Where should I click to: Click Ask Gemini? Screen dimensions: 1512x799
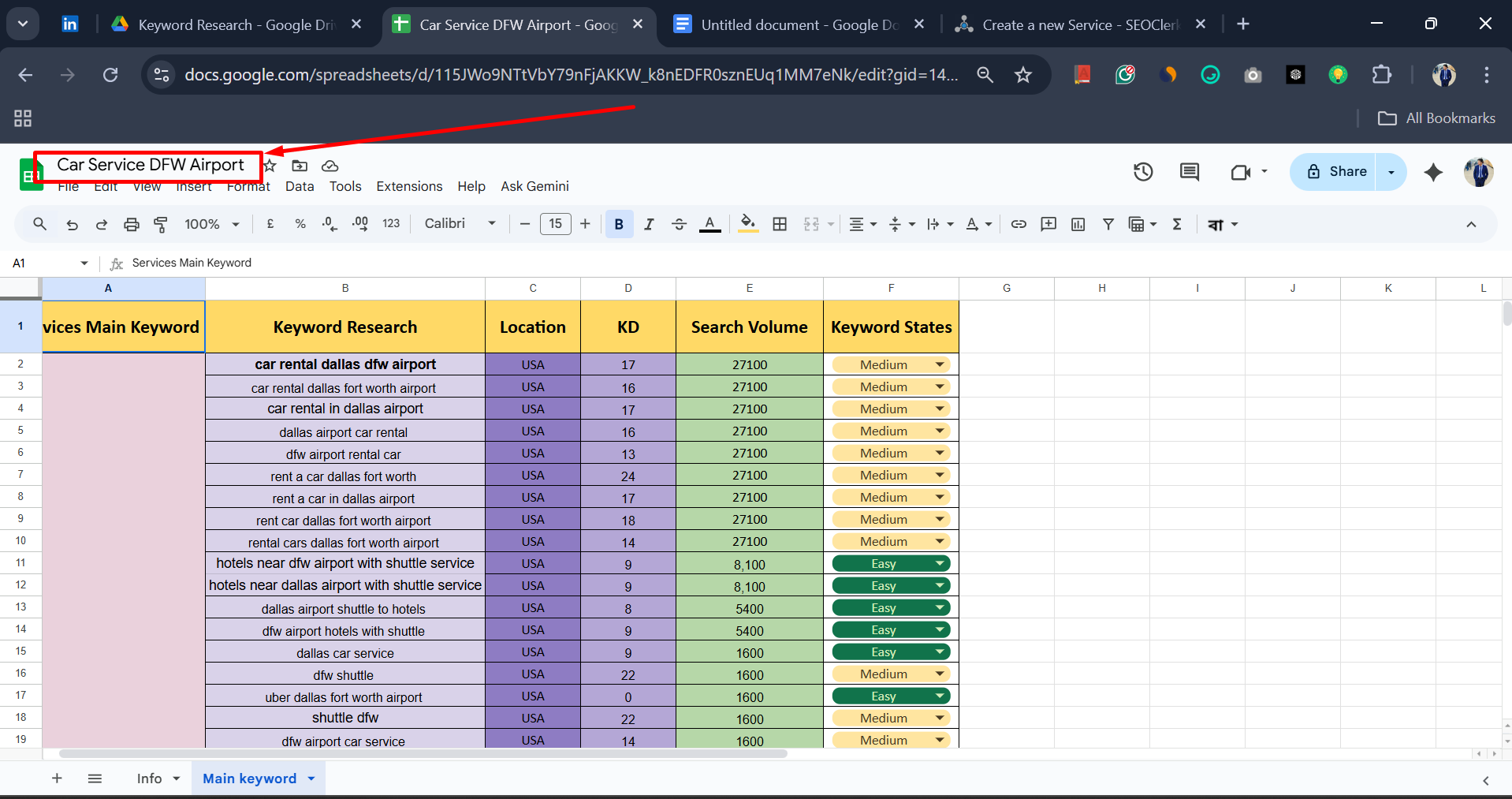[x=534, y=186]
